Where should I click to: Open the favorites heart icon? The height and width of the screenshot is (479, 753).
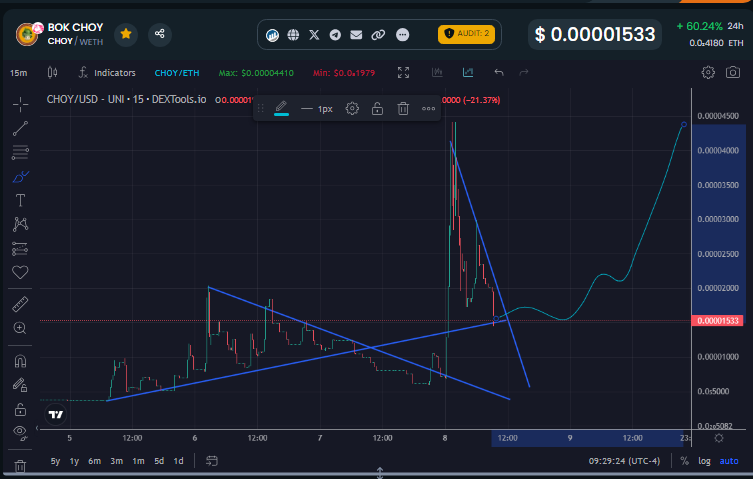coord(20,272)
